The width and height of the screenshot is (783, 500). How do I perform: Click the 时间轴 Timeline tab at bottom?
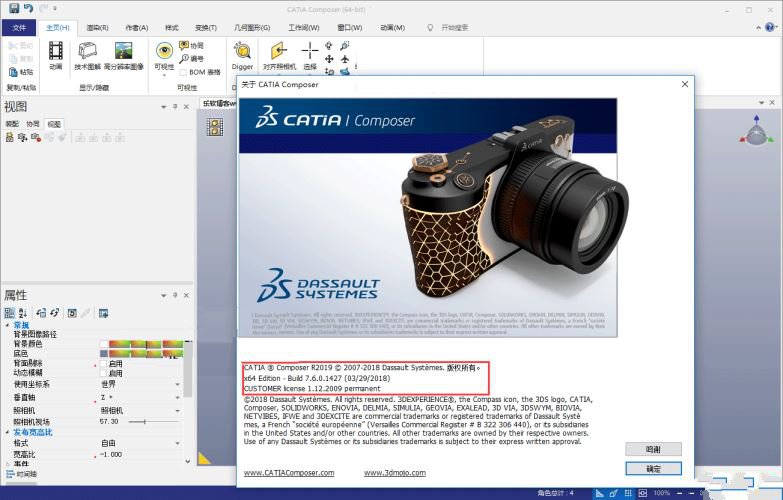(22, 474)
